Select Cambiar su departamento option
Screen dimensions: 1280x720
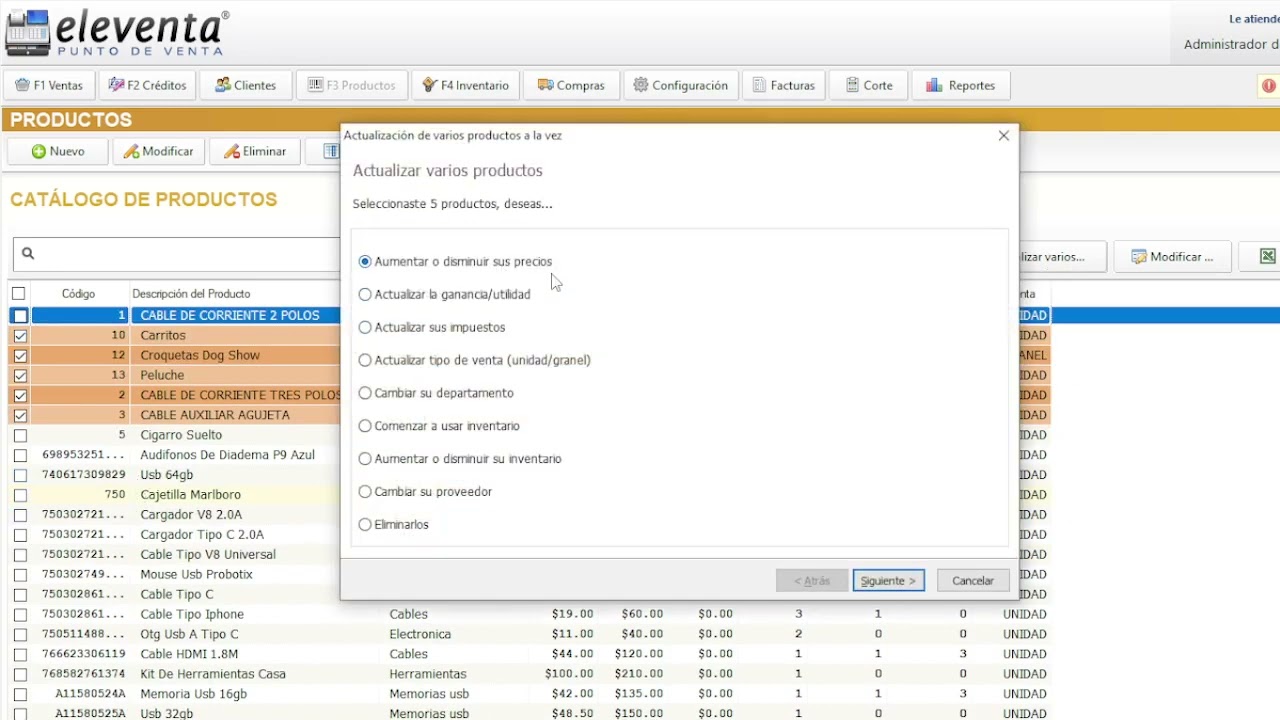(436, 394)
